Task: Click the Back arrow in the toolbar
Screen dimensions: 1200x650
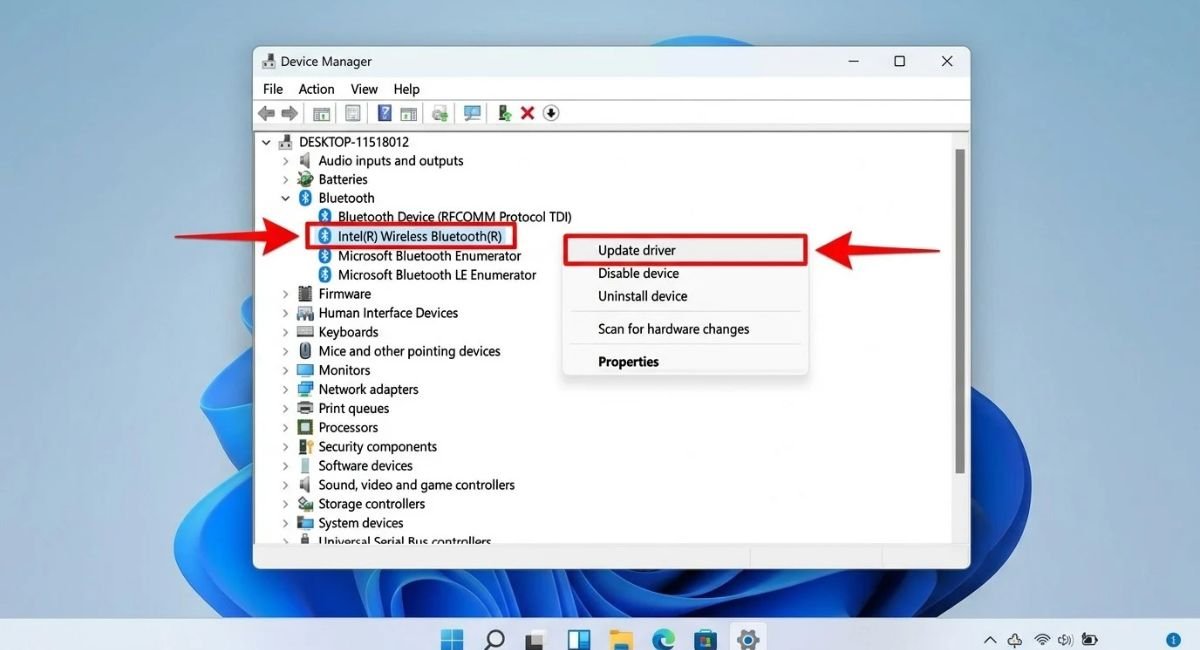Action: pyautogui.click(x=266, y=113)
